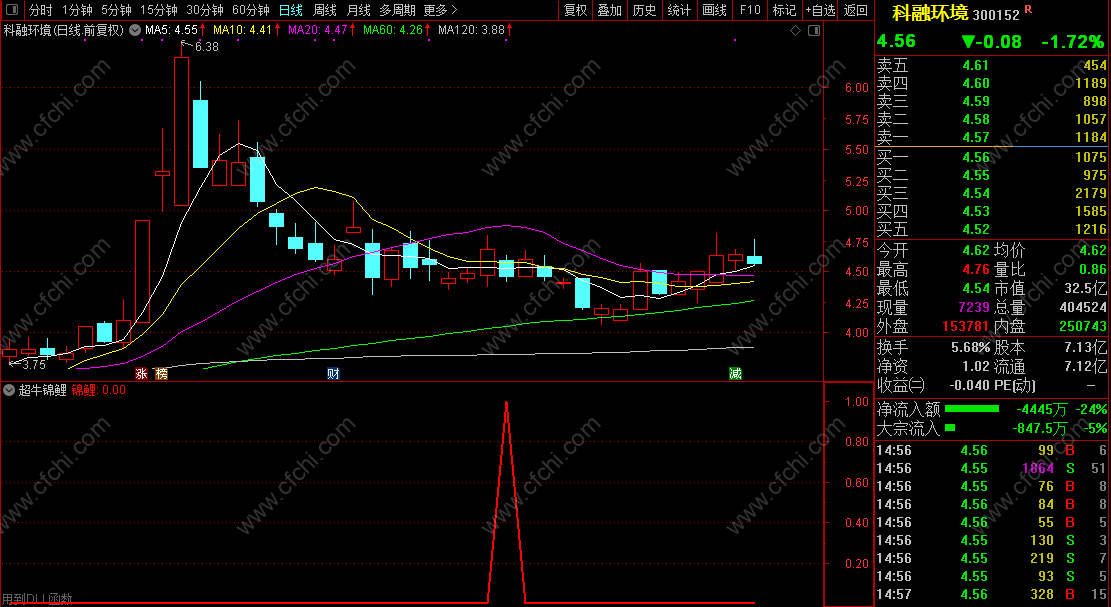The image size is (1111, 607).
Task: Click the 3.75 low price label
Action: [x=33, y=365]
